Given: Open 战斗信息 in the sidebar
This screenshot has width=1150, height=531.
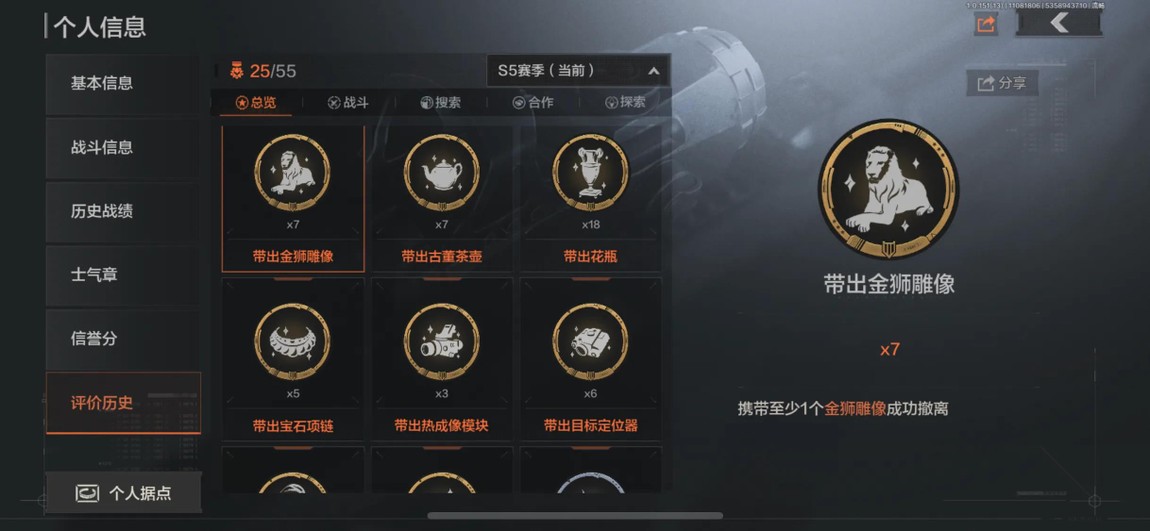Looking at the screenshot, I should click(x=122, y=147).
